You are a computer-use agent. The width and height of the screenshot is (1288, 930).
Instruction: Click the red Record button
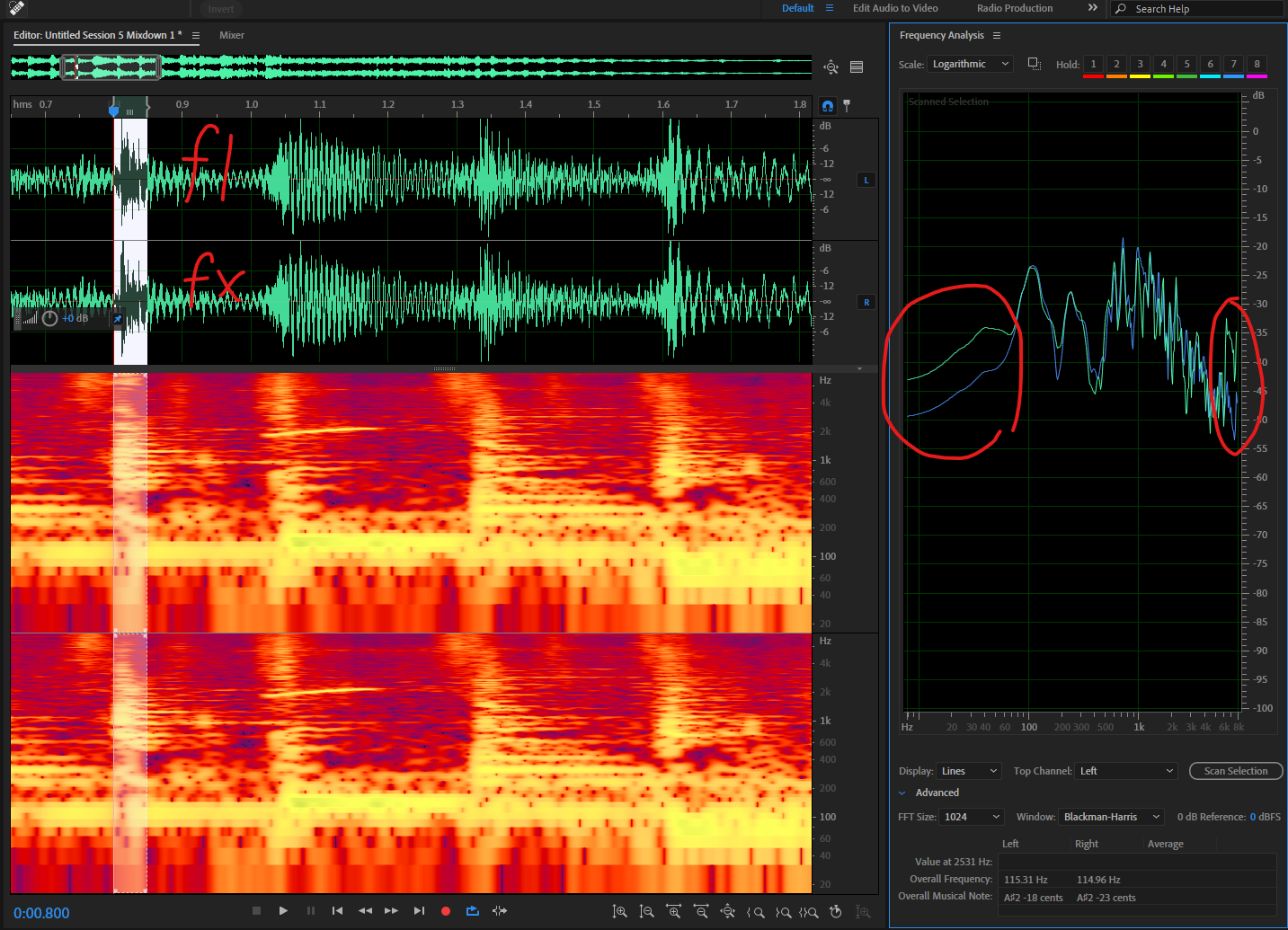click(445, 911)
